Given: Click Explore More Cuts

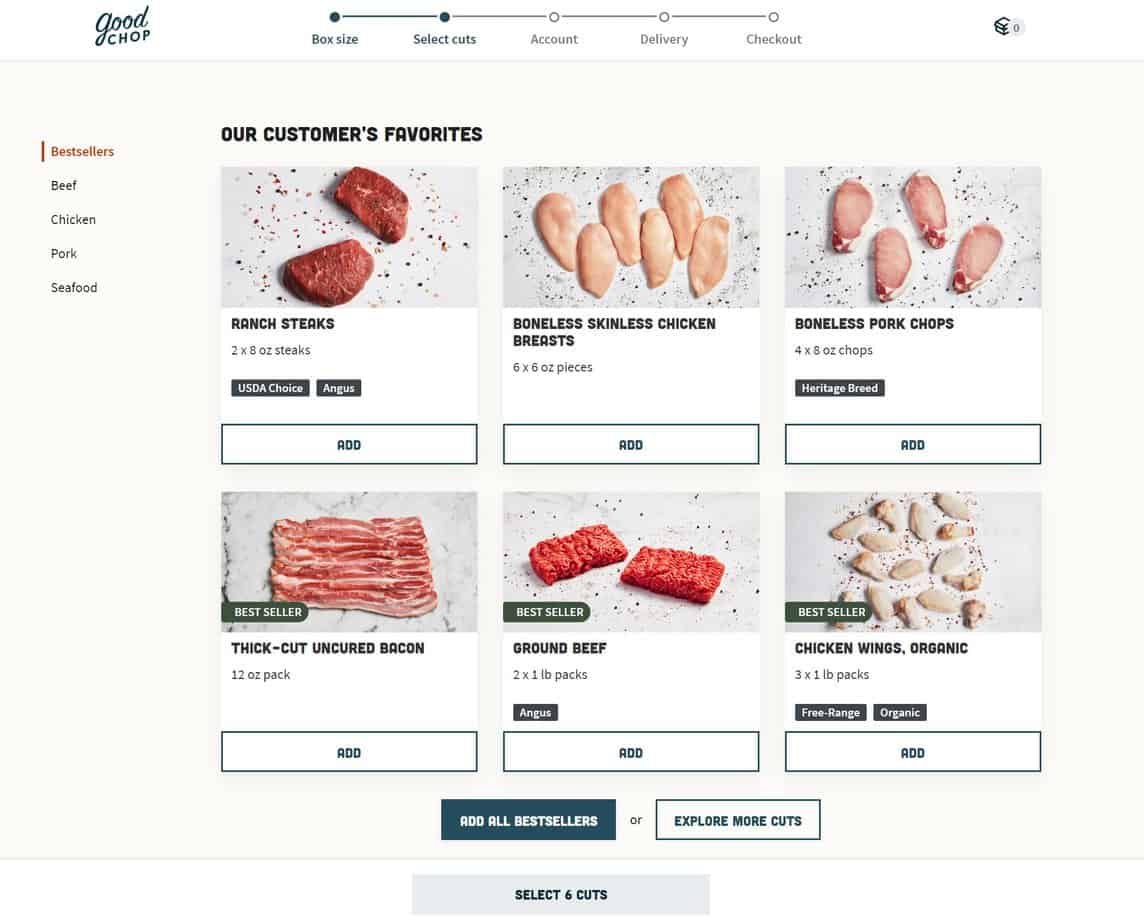Looking at the screenshot, I should [x=737, y=819].
